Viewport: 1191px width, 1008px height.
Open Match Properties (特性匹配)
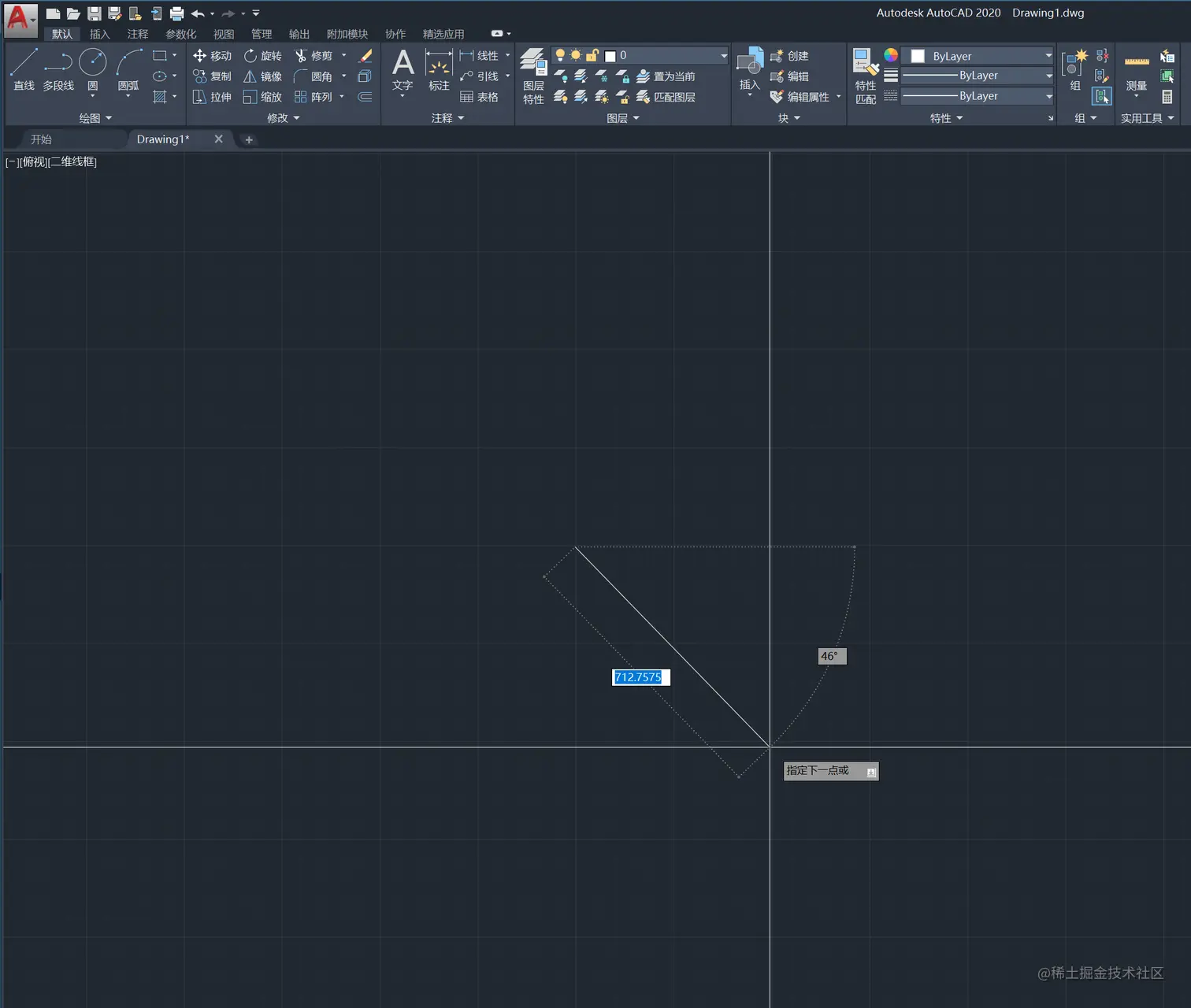click(866, 76)
